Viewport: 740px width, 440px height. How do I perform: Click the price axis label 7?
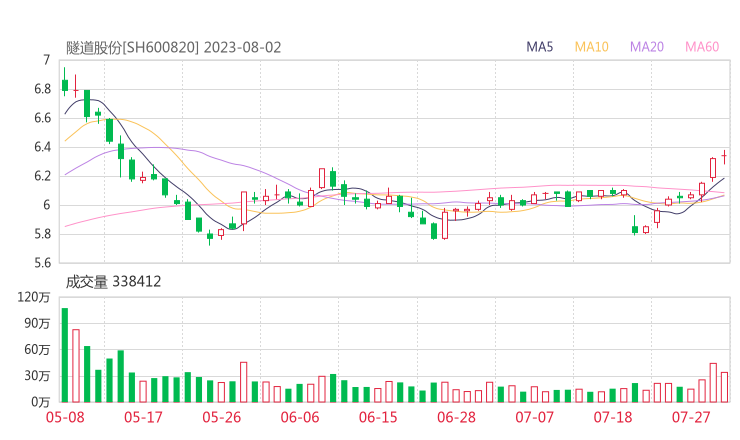point(46,60)
